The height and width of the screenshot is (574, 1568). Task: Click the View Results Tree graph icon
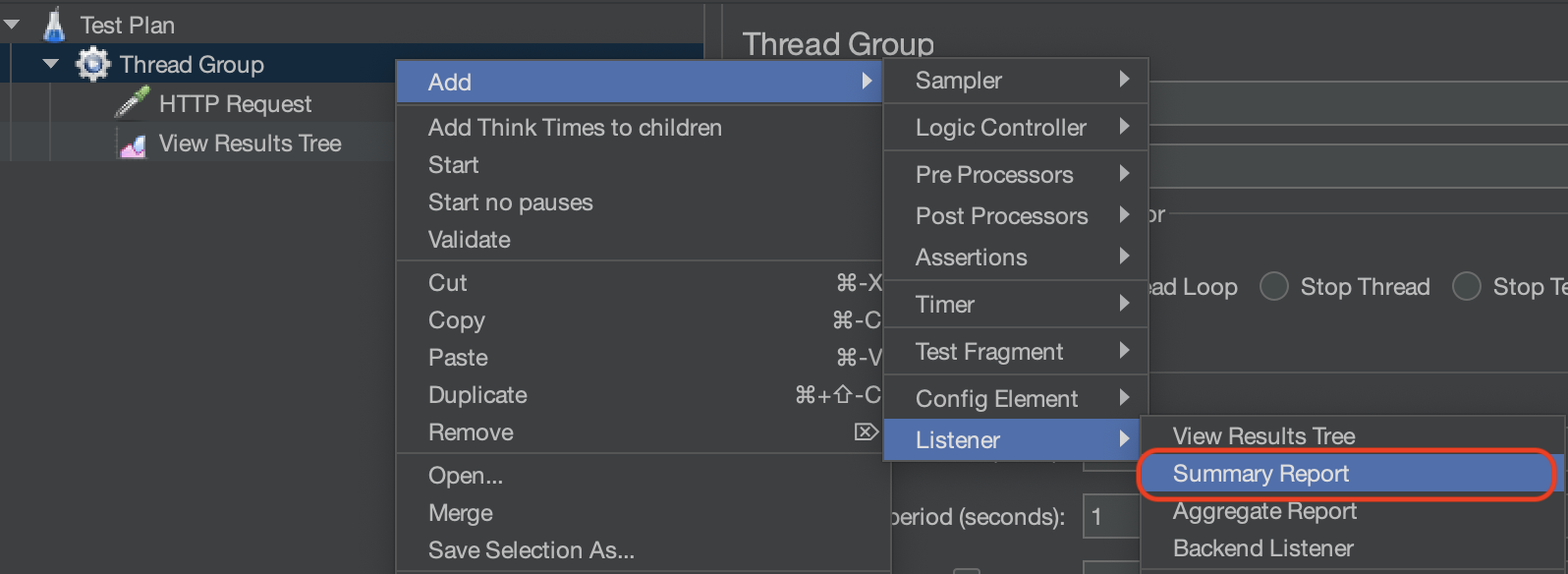[x=133, y=144]
